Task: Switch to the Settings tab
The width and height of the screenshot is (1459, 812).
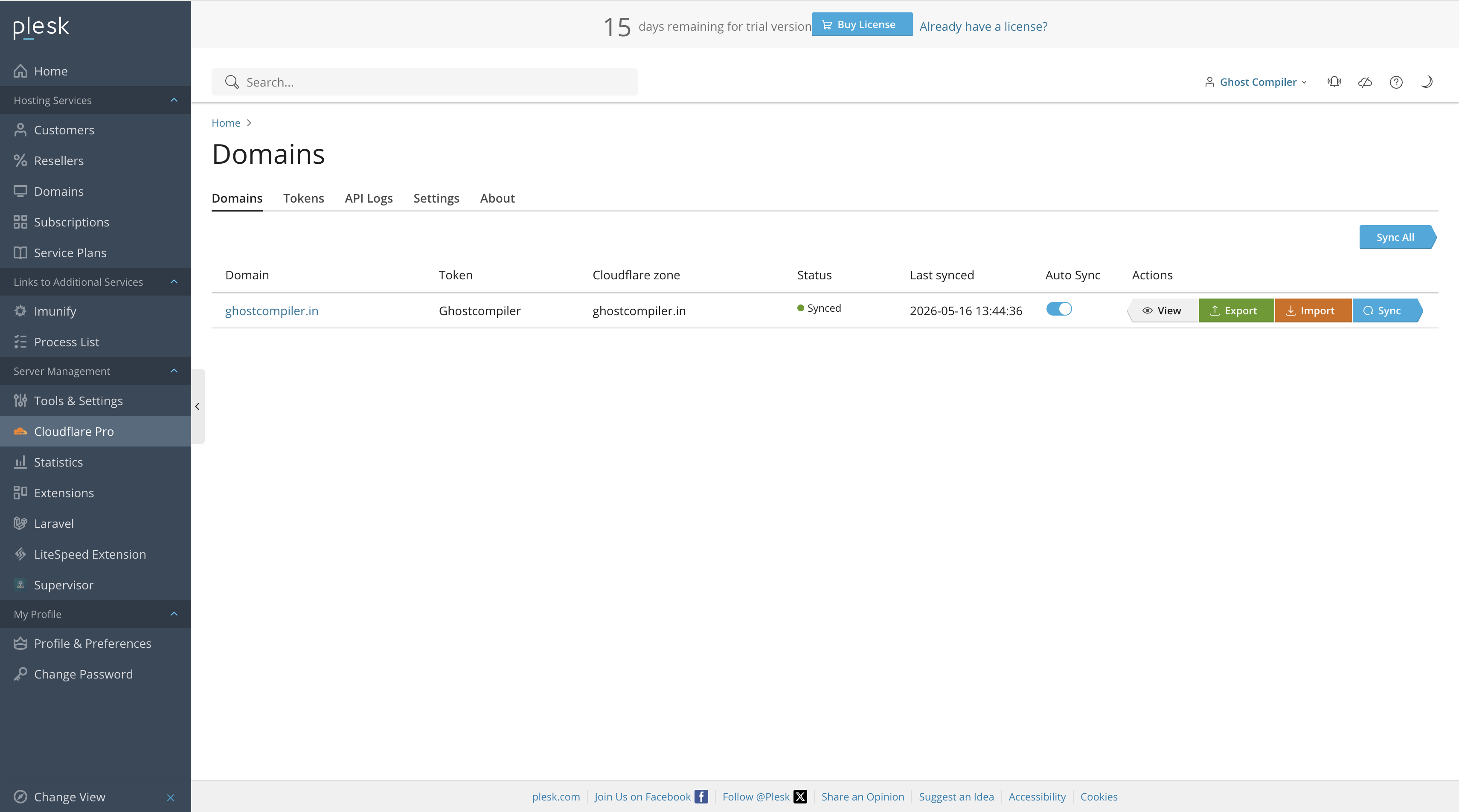Action: coord(436,198)
